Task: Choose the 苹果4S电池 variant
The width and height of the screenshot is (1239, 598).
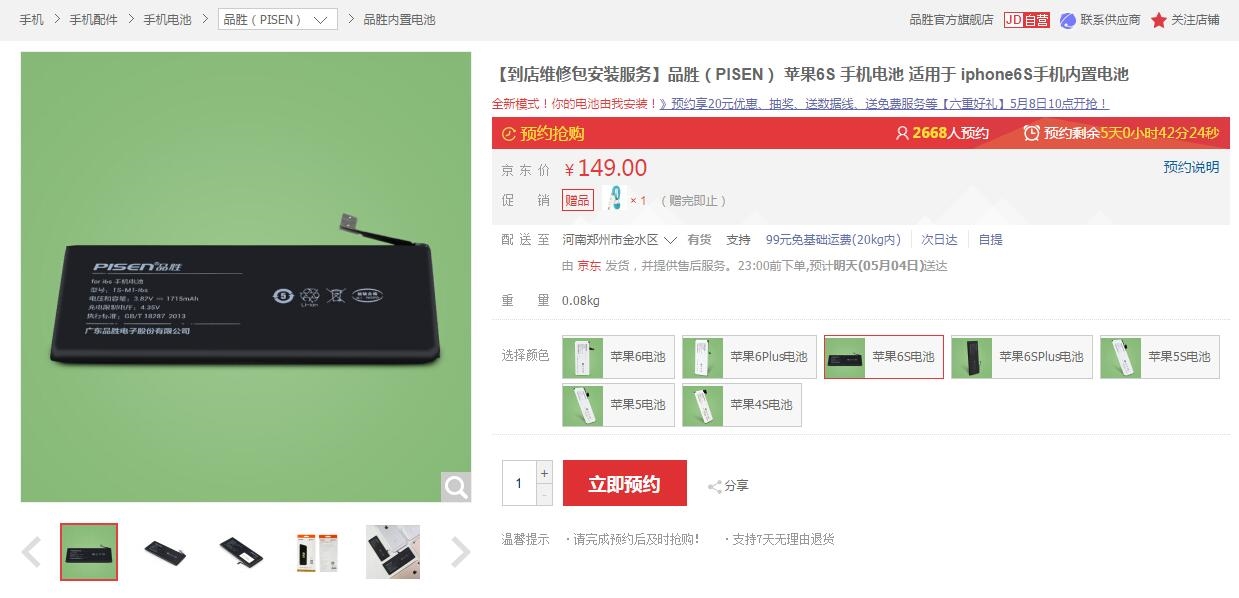Action: coord(741,405)
